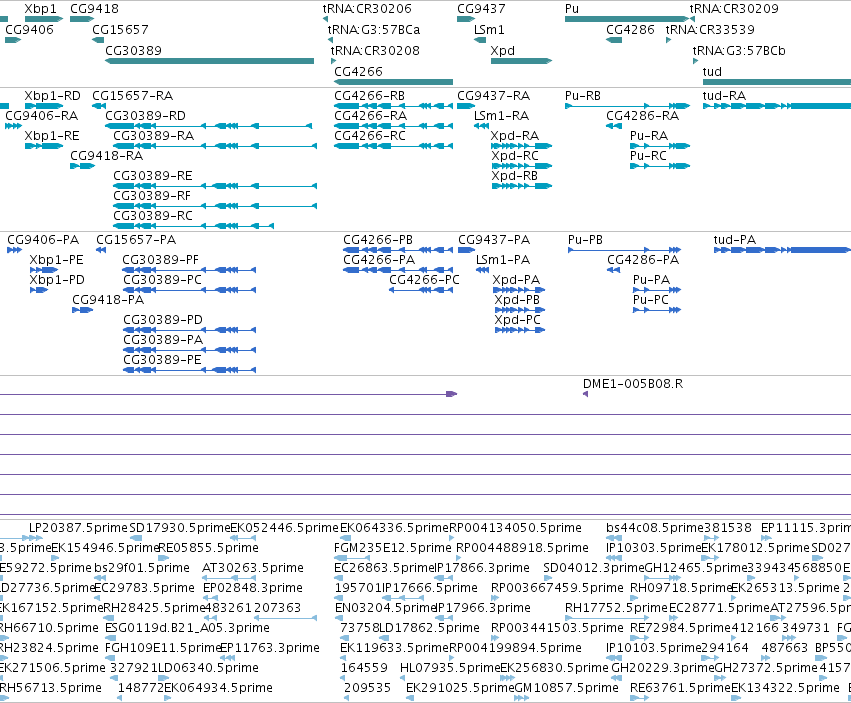Image resolution: width=851 pixels, height=703 pixels.
Task: Click the CG30389 gene bar in top track
Action: (x=209, y=61)
